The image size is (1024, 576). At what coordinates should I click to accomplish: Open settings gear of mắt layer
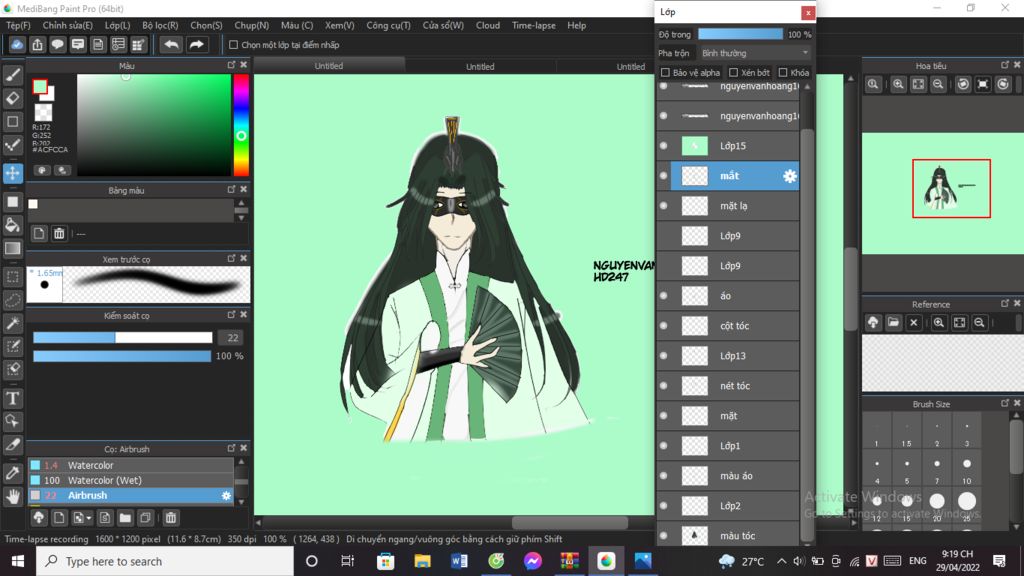[790, 176]
